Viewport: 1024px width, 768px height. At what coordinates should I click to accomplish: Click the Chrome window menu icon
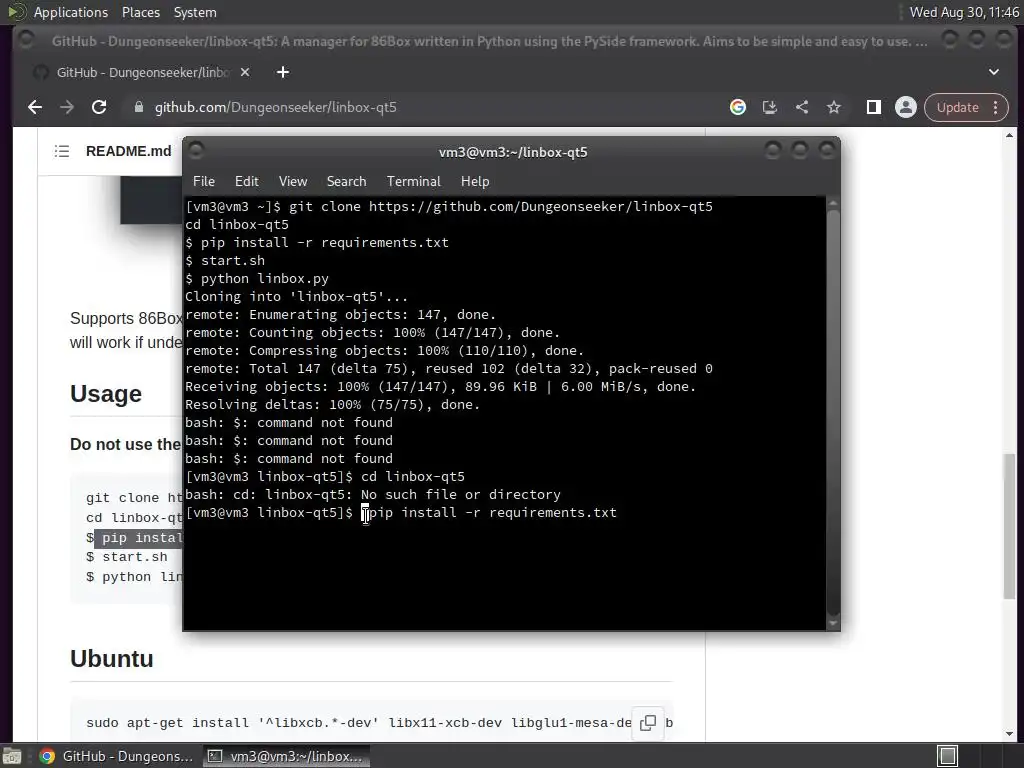click(26, 40)
